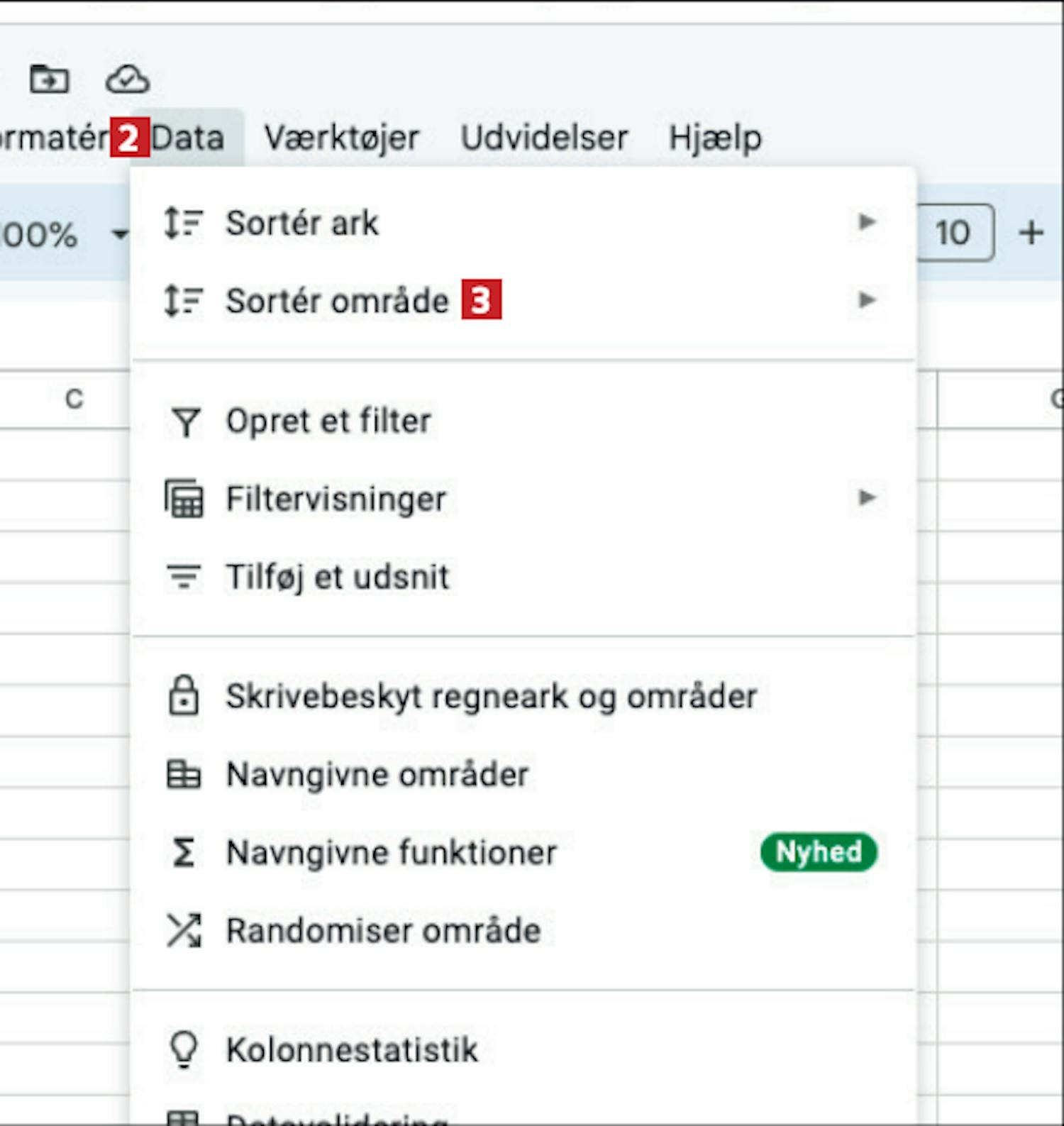Select Navngivne områder
The height and width of the screenshot is (1126, 1064).
523,774
